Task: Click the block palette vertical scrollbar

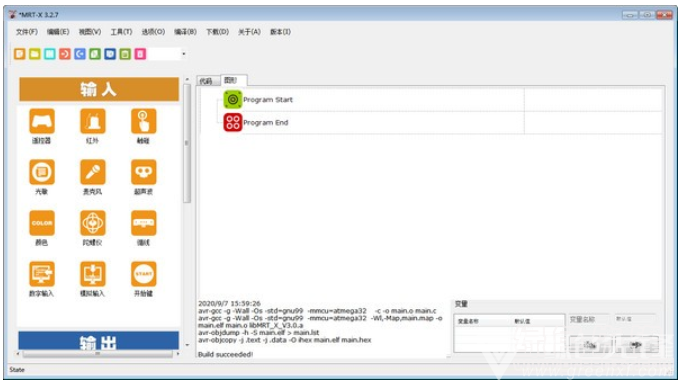Action: coord(187,144)
